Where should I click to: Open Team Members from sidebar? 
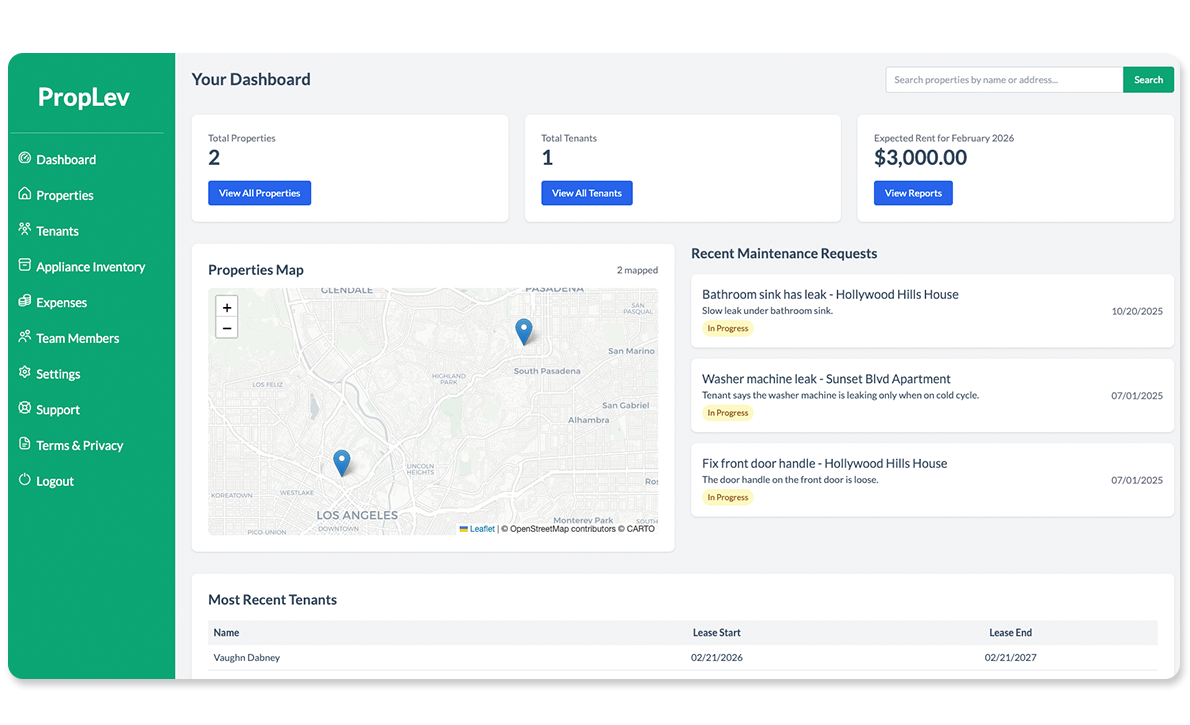point(77,338)
